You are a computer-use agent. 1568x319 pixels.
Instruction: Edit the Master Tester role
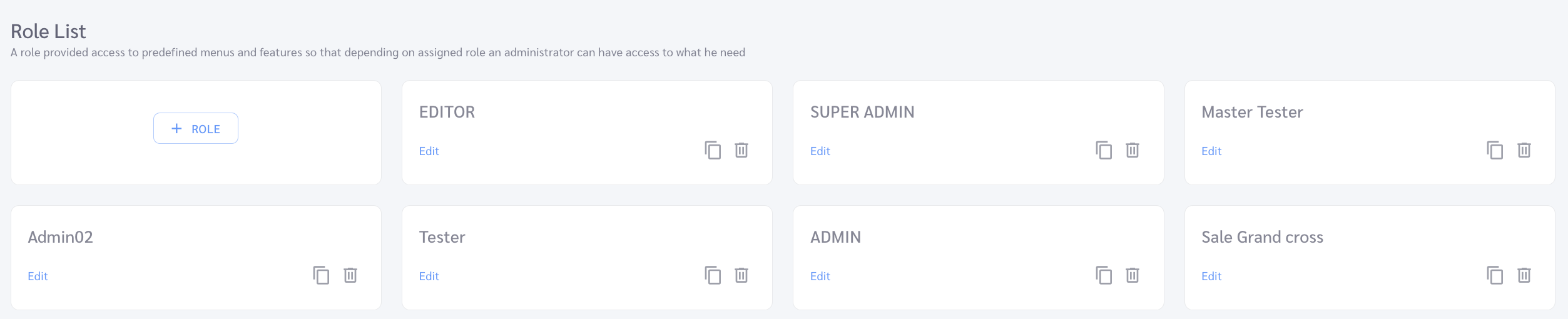tap(1211, 151)
